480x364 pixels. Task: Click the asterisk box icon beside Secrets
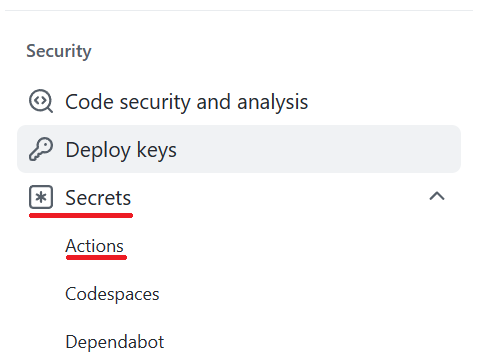pos(41,197)
